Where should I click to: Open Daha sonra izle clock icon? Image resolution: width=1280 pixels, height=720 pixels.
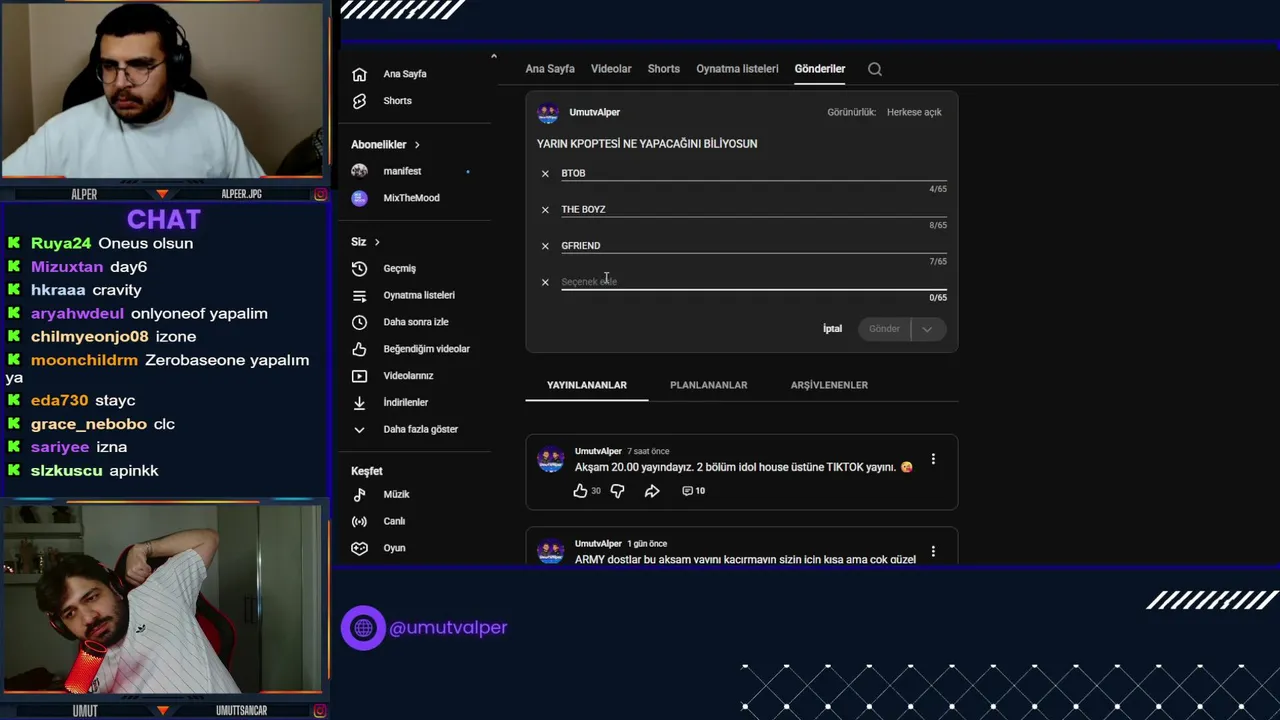360,322
